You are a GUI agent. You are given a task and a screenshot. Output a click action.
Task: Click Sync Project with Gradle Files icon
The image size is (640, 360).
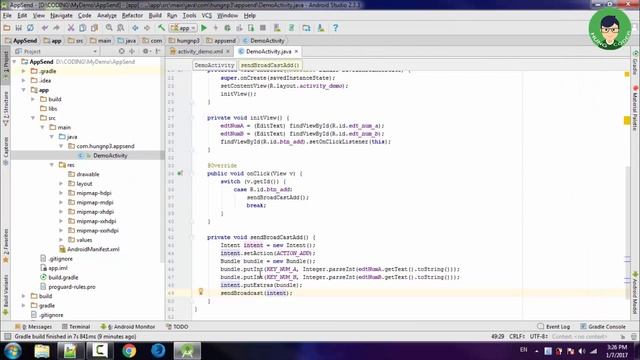click(291, 28)
